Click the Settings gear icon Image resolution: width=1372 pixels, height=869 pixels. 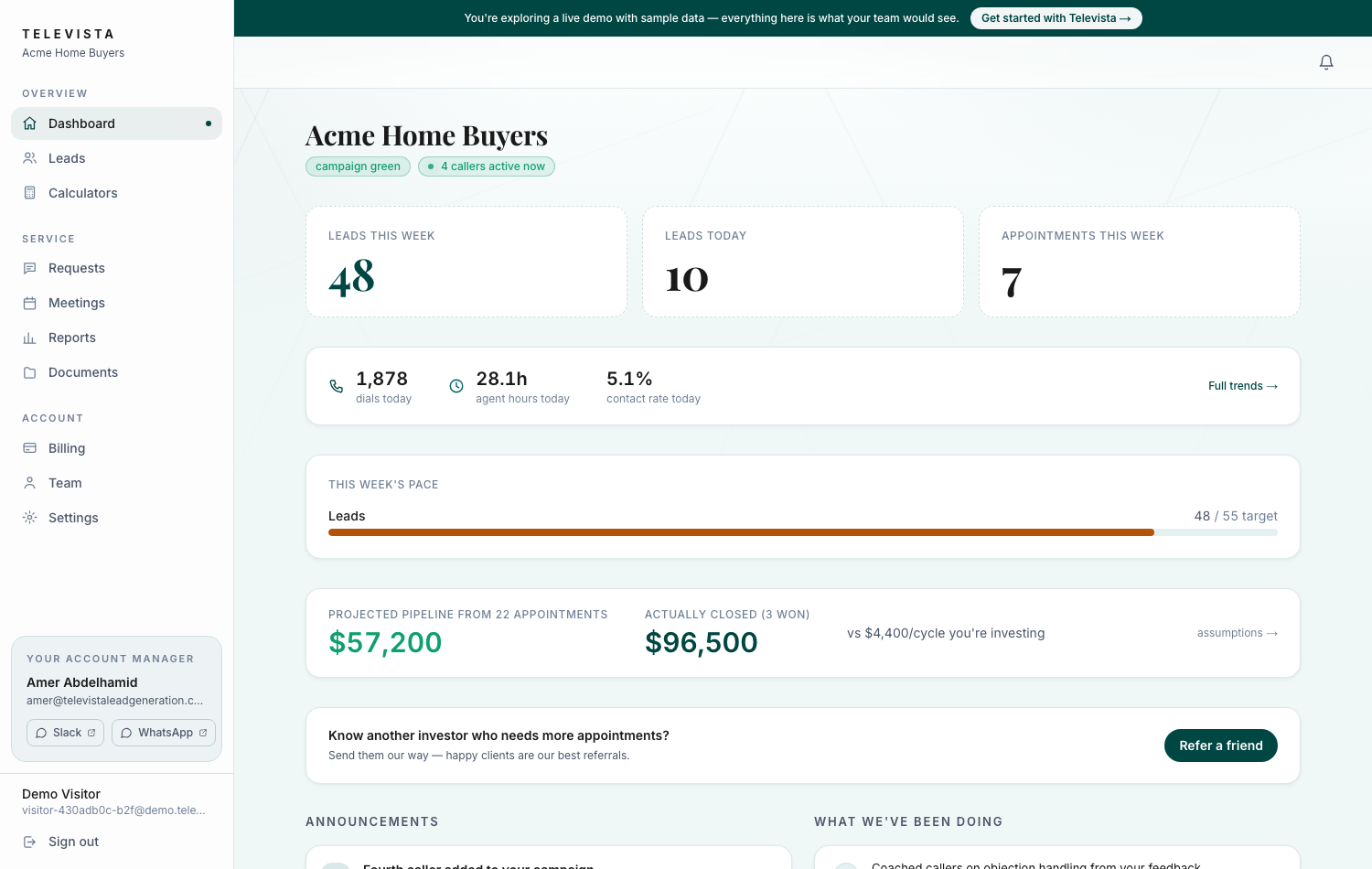pyautogui.click(x=30, y=518)
